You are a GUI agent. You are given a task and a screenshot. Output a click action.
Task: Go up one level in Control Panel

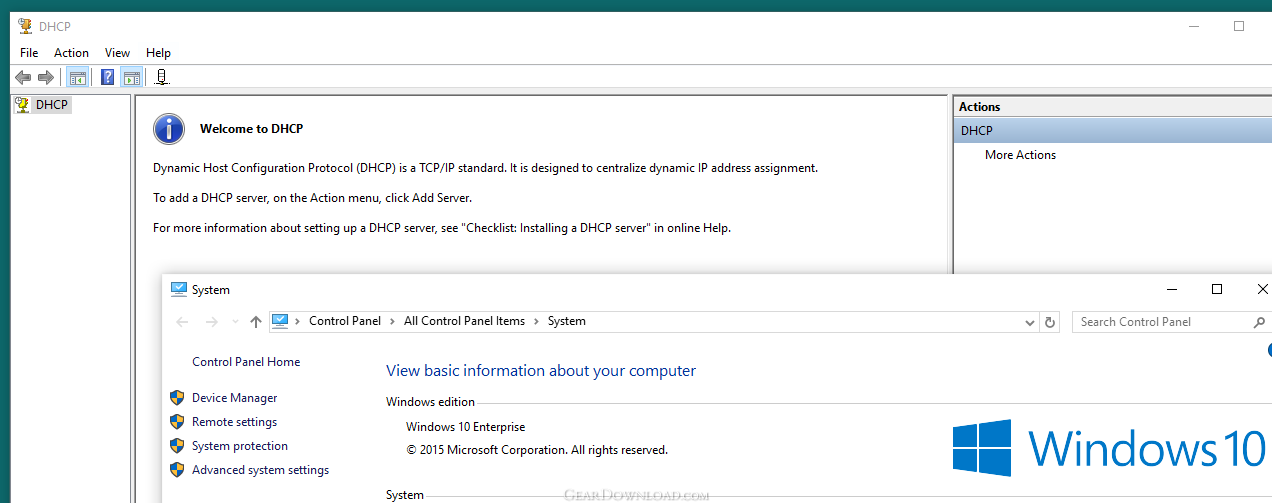[256, 322]
